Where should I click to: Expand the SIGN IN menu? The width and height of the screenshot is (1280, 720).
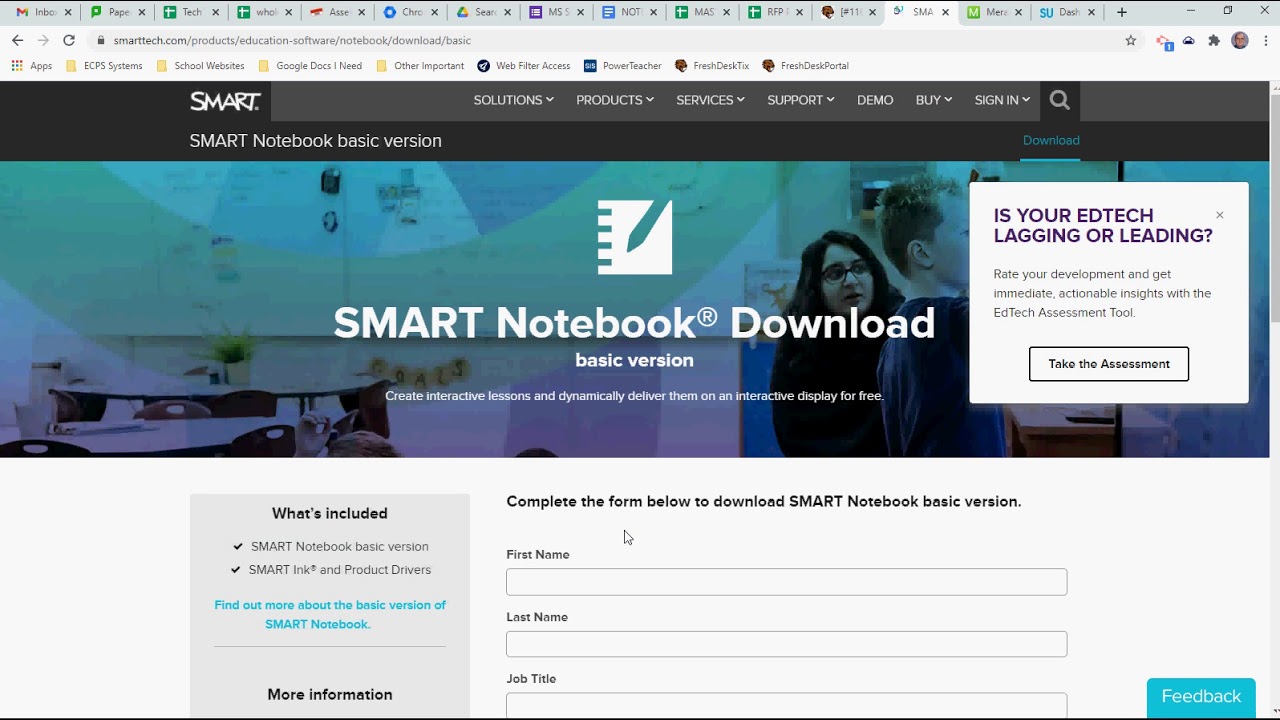click(1002, 100)
